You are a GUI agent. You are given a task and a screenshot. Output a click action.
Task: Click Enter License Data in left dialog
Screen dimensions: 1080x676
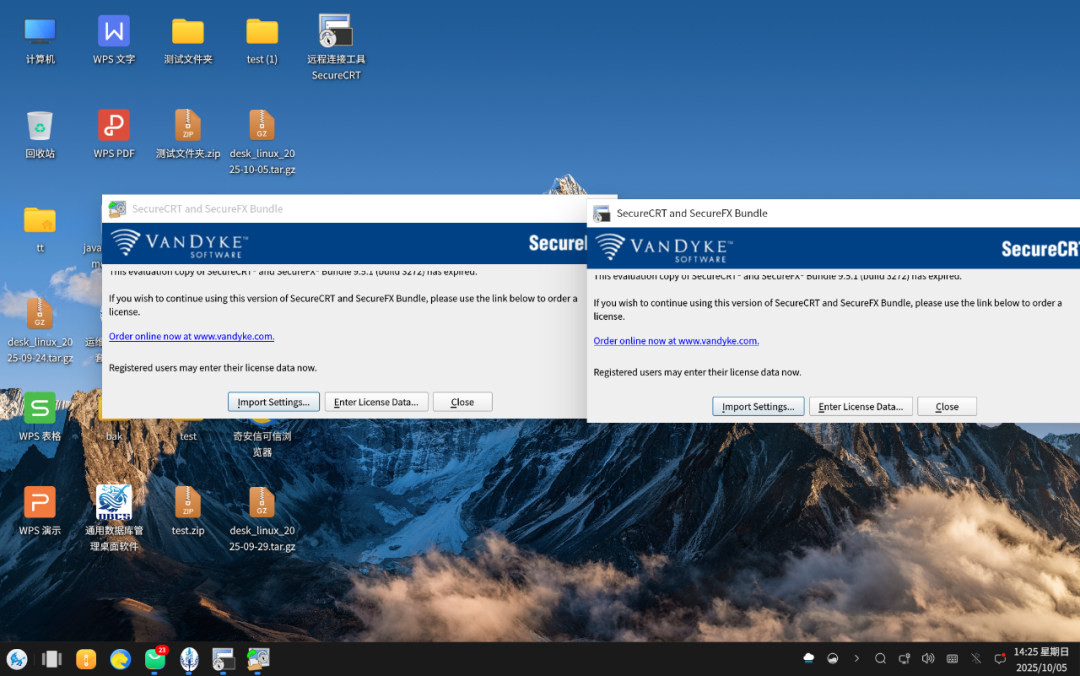[x=376, y=402]
